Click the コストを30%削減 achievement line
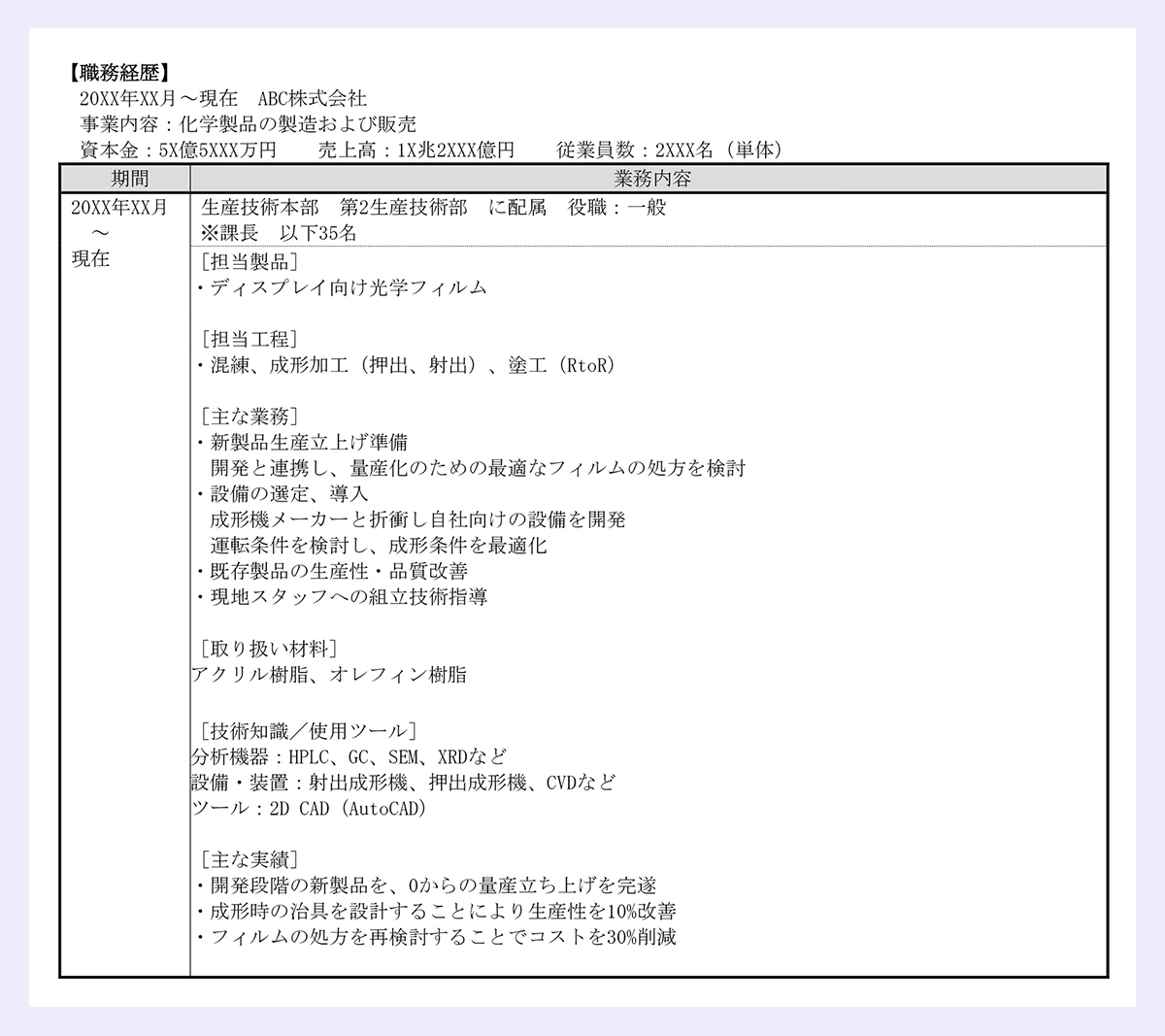This screenshot has height=1036, width=1165. tap(436, 937)
